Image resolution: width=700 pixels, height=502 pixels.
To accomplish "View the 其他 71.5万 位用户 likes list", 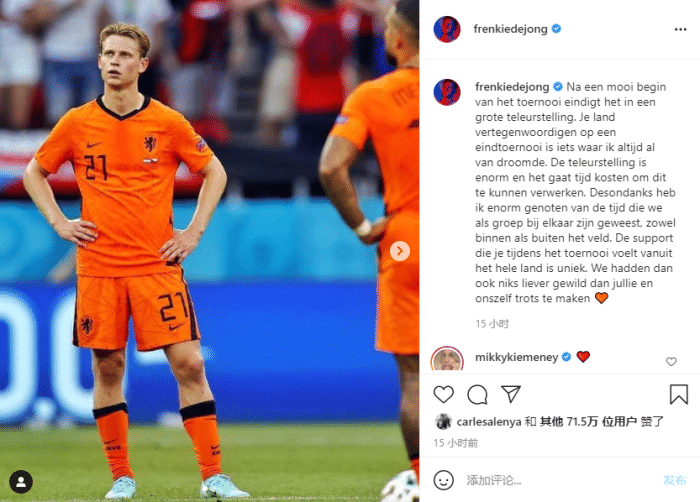I will (588, 421).
